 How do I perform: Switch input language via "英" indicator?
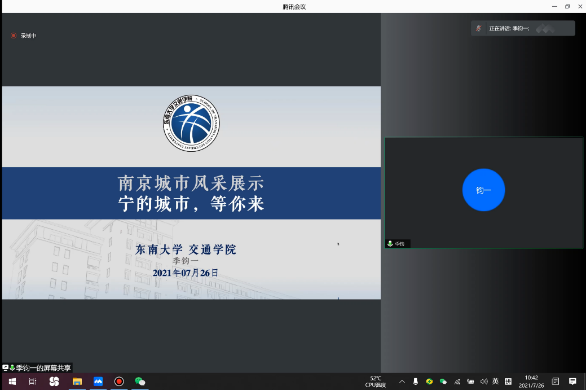(496, 381)
